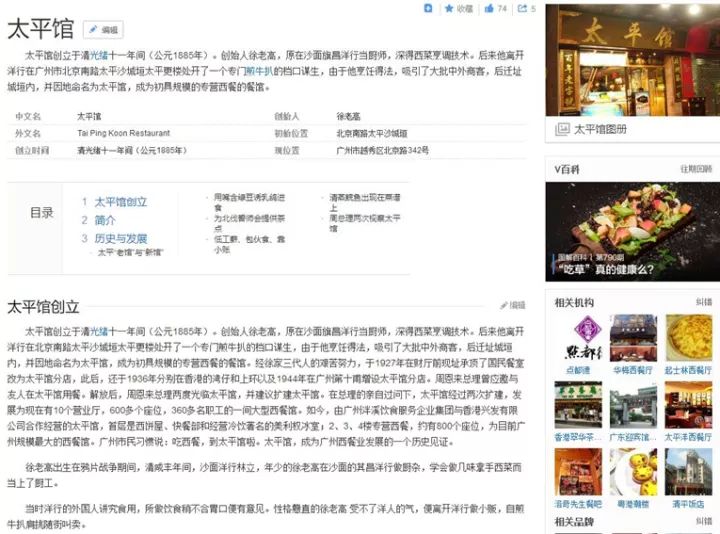
Task: Open the 点都德 logo thumbnail
Action: 578,338
